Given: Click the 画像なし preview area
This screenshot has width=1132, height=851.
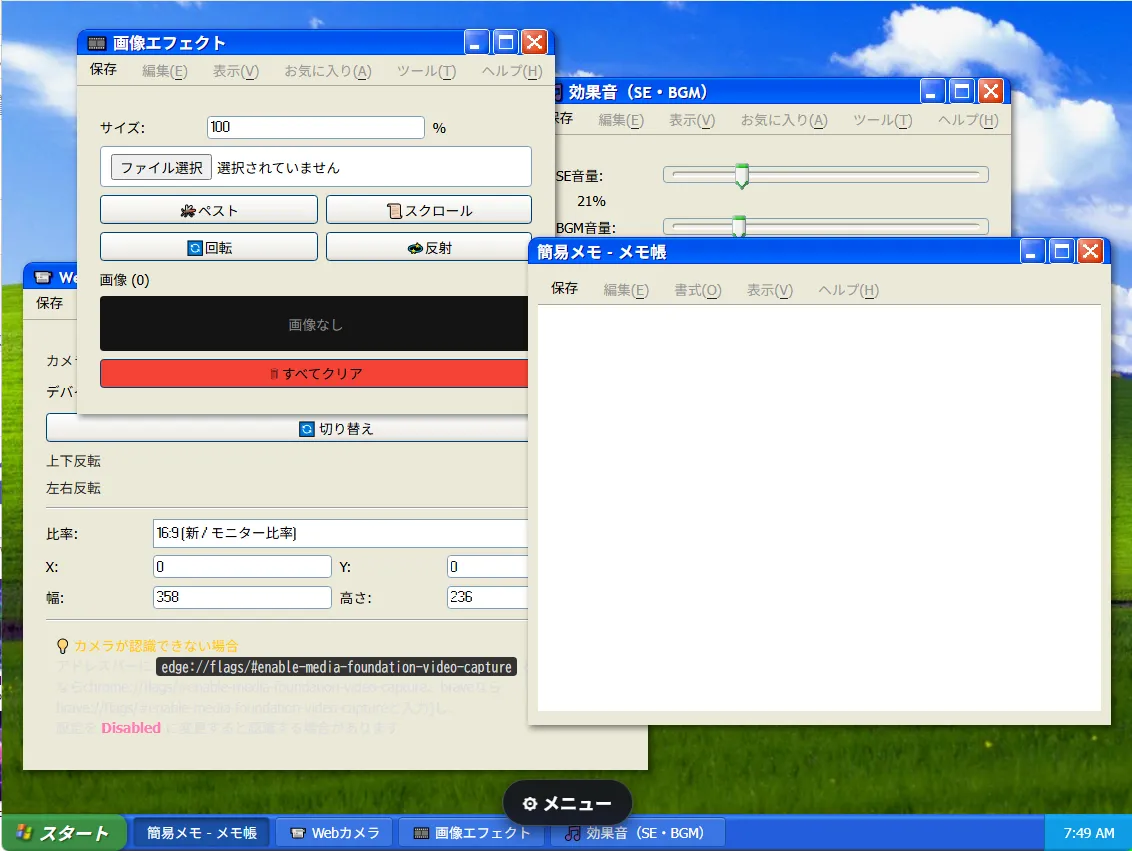Looking at the screenshot, I should click(x=314, y=324).
